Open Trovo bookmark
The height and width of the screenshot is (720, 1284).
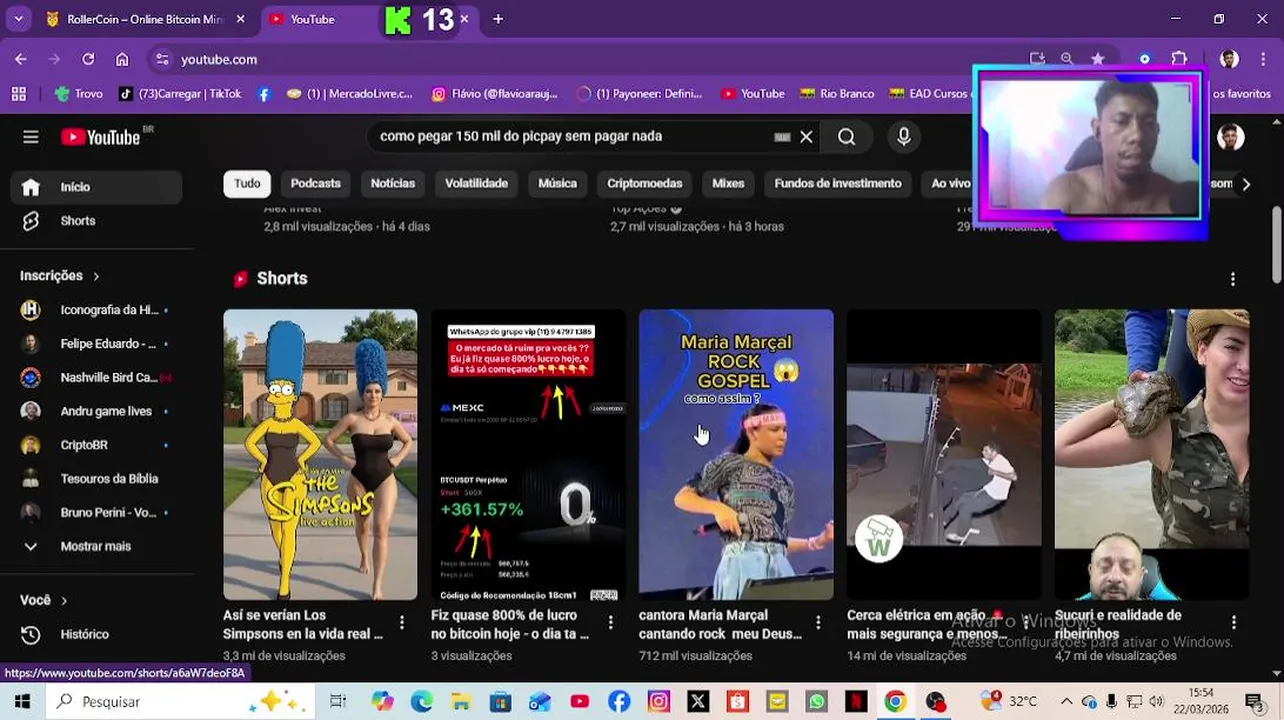point(79,94)
